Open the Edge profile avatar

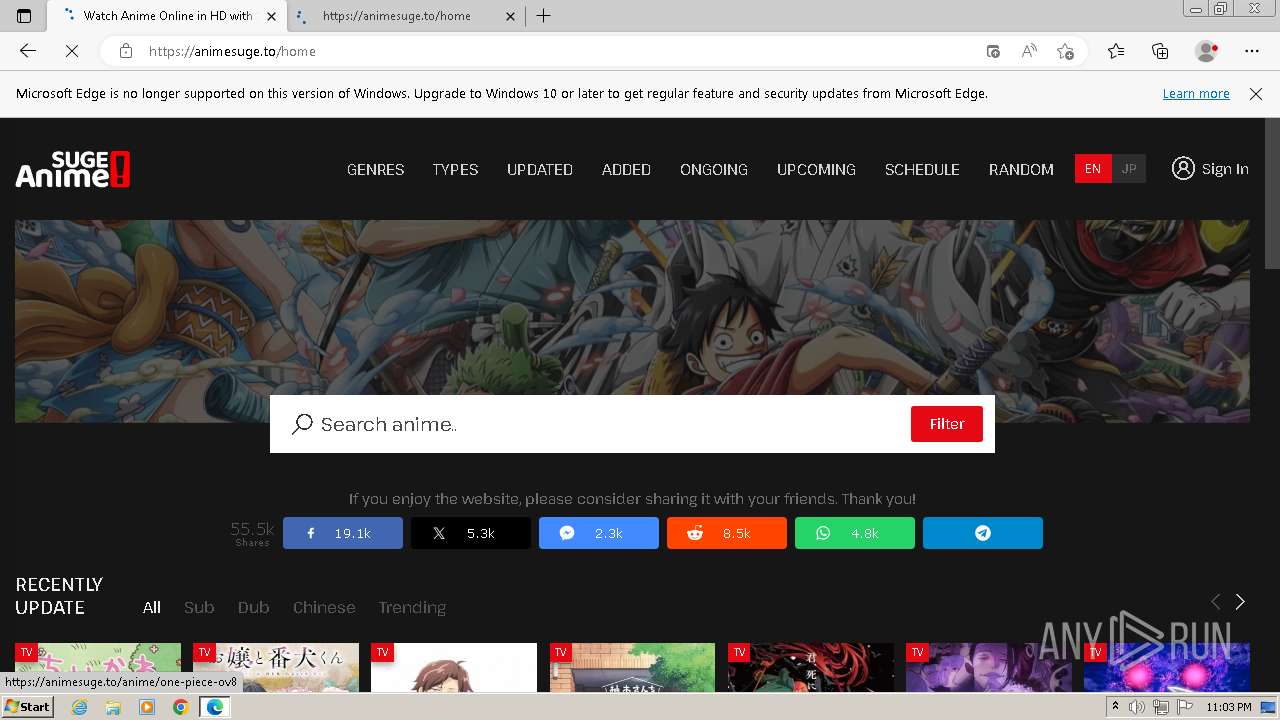pos(1206,51)
